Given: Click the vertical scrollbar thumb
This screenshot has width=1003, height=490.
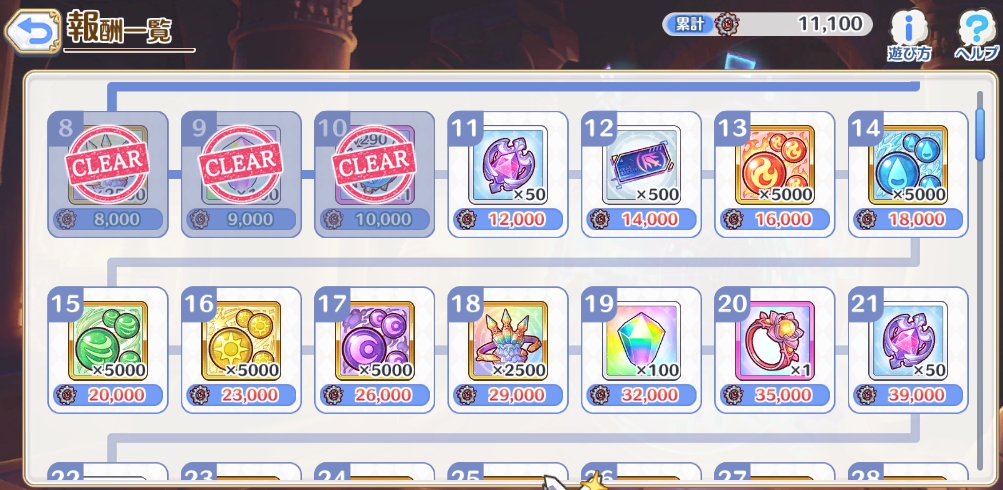Looking at the screenshot, I should [979, 134].
